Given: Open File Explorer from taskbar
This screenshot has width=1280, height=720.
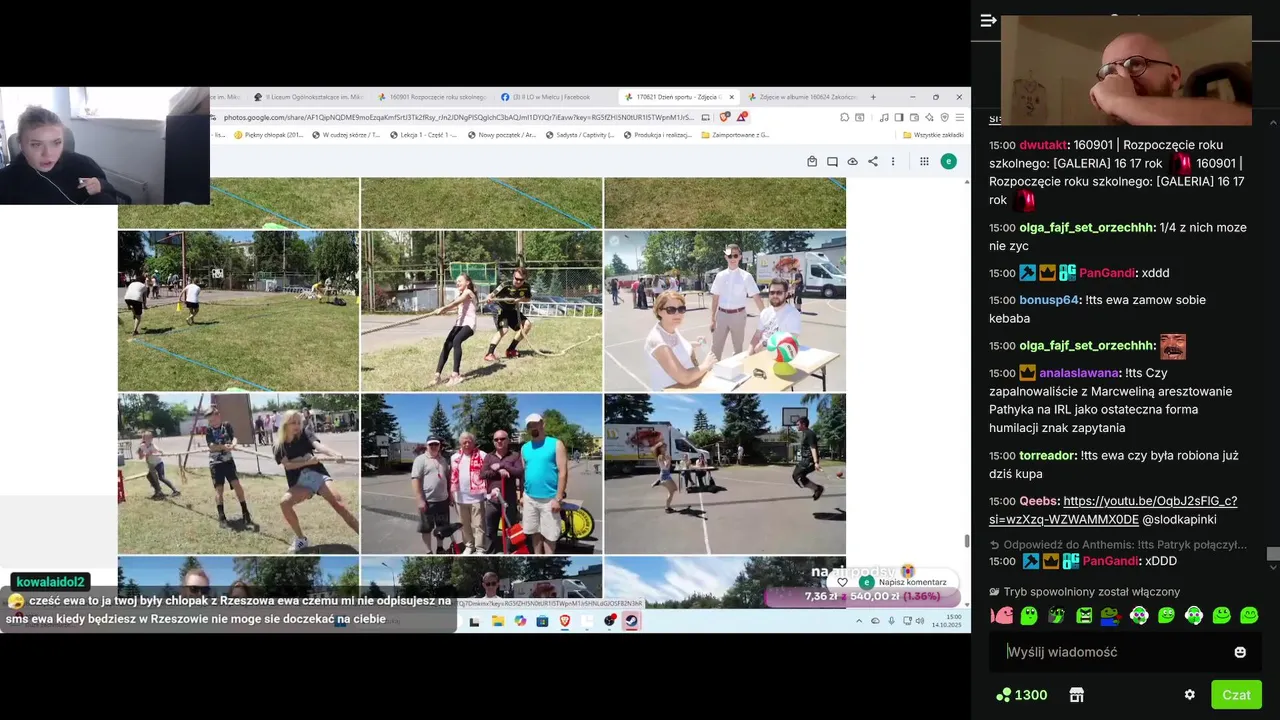Looking at the screenshot, I should coord(497,621).
